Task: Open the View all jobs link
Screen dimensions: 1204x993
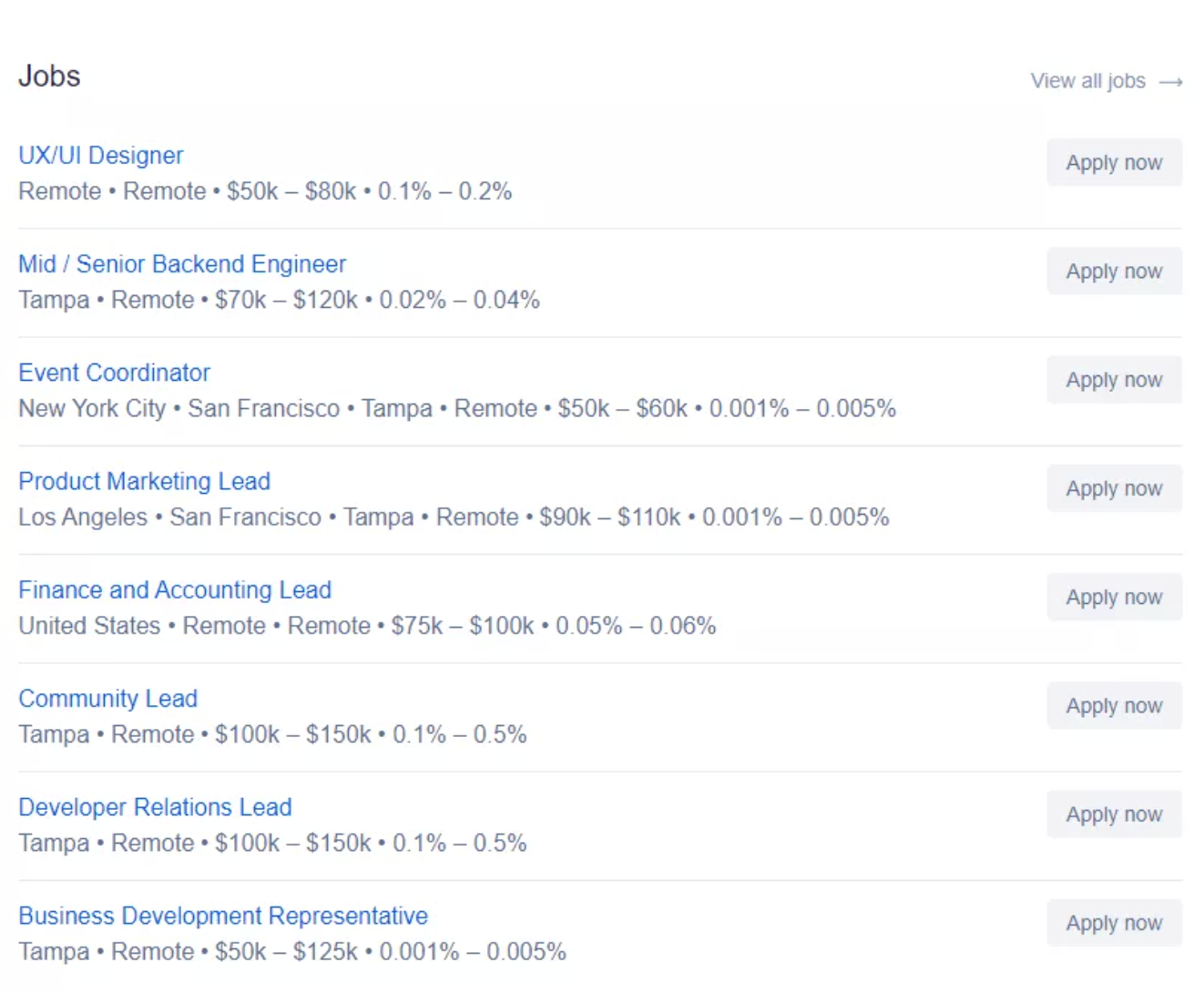Action: click(1106, 81)
